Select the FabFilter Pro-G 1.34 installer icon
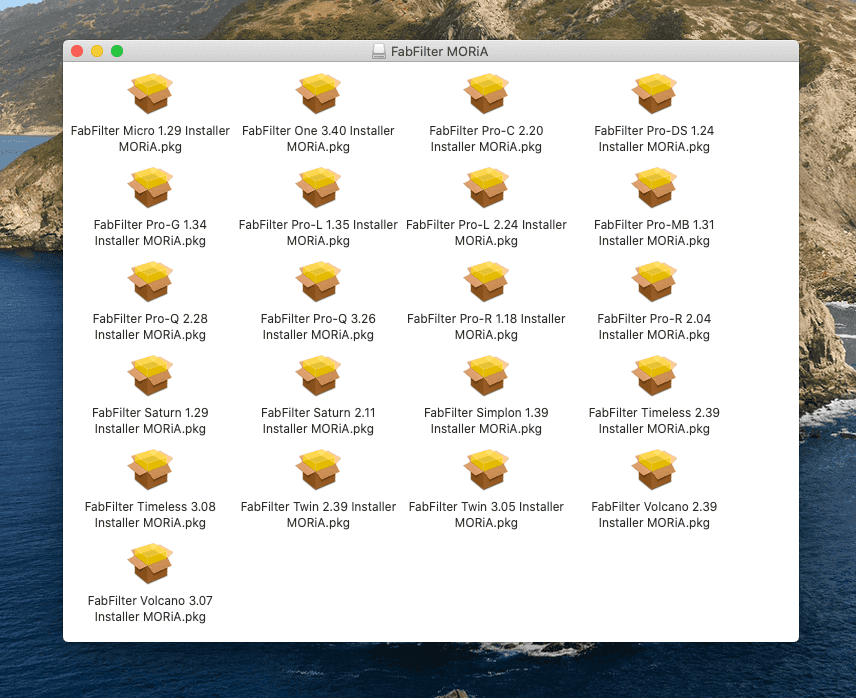The image size is (856, 698). 150,188
